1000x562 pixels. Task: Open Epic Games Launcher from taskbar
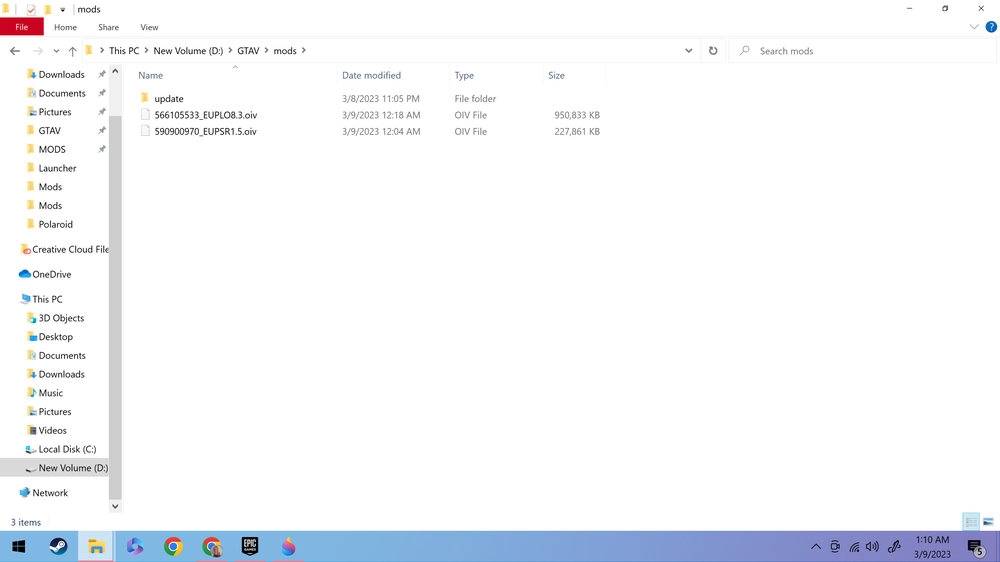point(250,547)
